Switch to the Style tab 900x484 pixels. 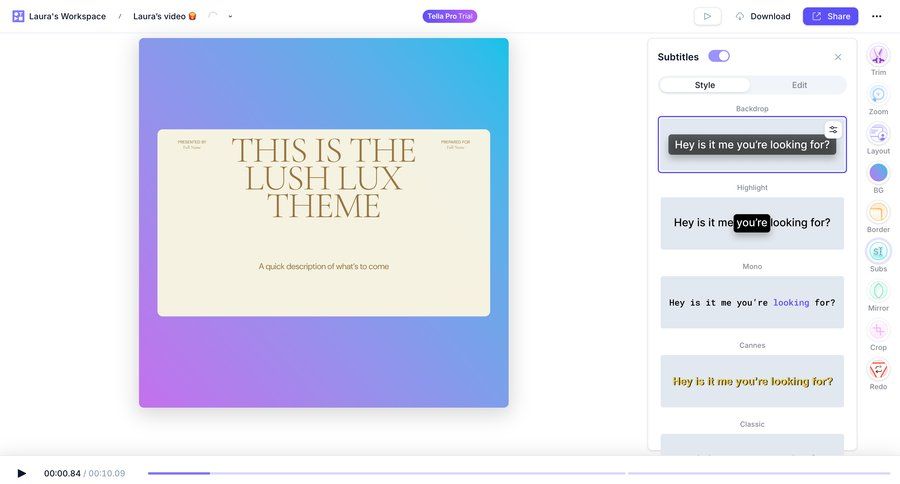(705, 85)
